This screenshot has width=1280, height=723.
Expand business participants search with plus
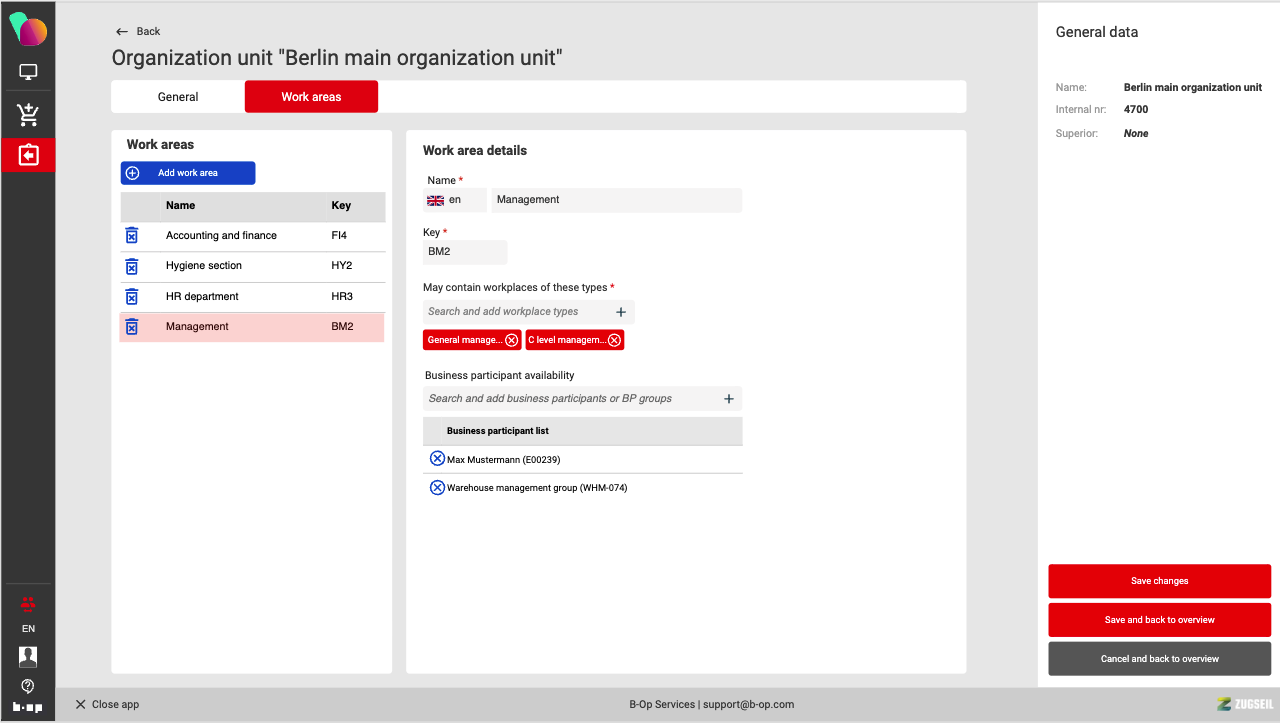pyautogui.click(x=729, y=399)
